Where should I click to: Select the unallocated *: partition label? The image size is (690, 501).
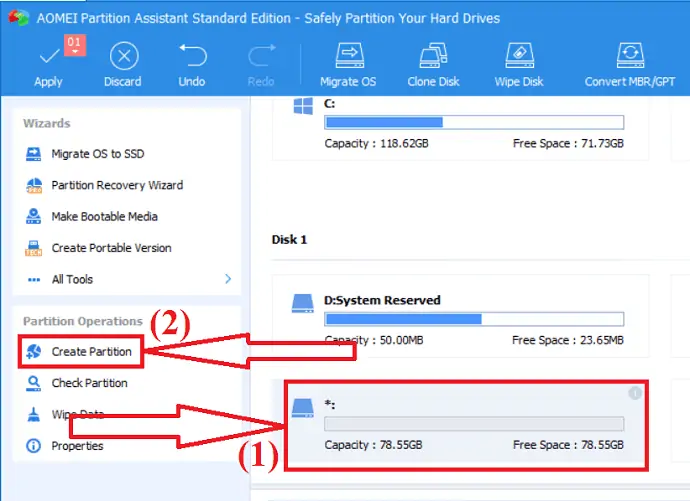point(330,404)
